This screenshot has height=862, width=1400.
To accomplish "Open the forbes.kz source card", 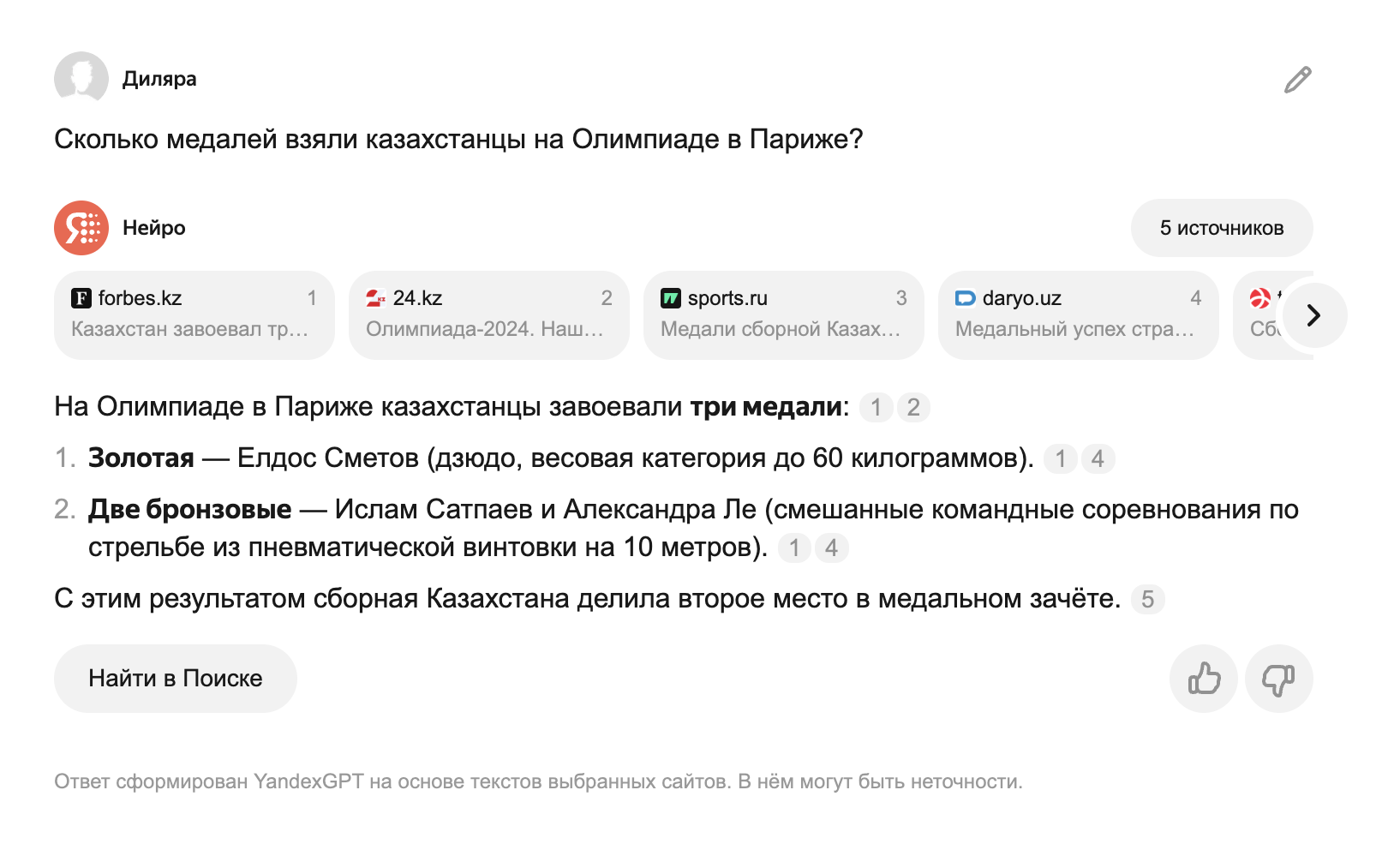I will 194,314.
